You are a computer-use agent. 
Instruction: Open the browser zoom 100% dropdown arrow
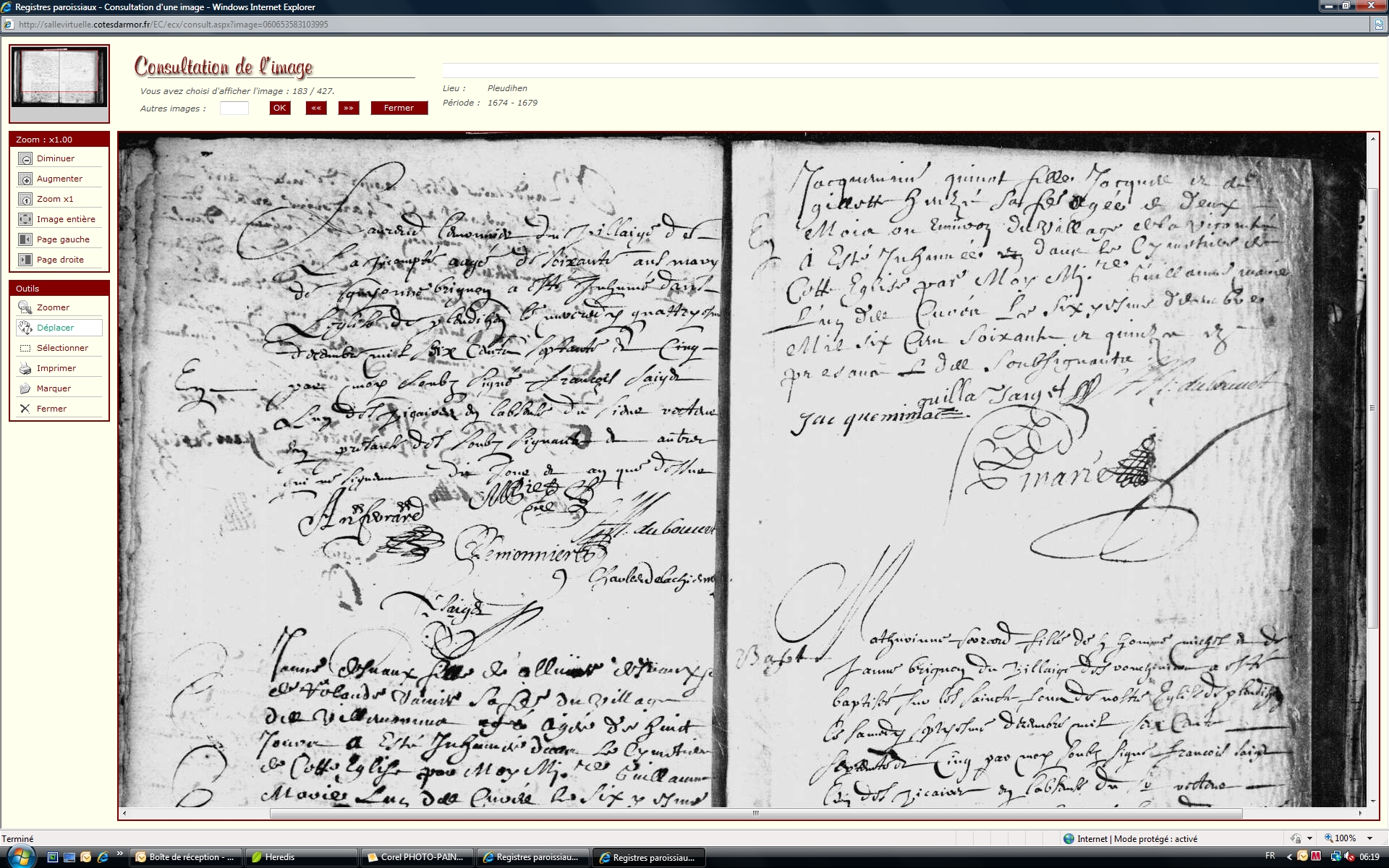click(x=1369, y=838)
